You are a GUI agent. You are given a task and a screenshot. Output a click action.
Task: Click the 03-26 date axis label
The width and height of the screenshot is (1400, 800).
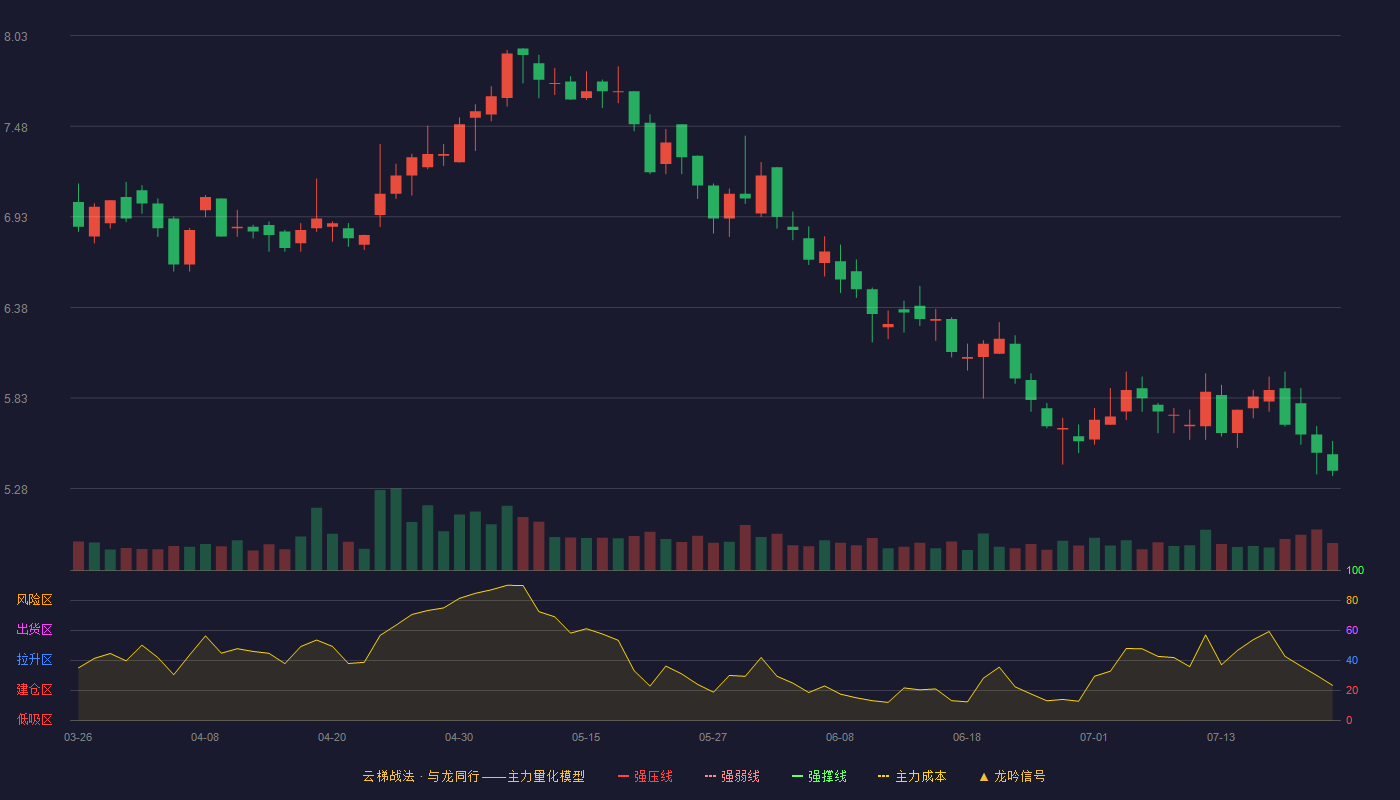click(x=78, y=737)
